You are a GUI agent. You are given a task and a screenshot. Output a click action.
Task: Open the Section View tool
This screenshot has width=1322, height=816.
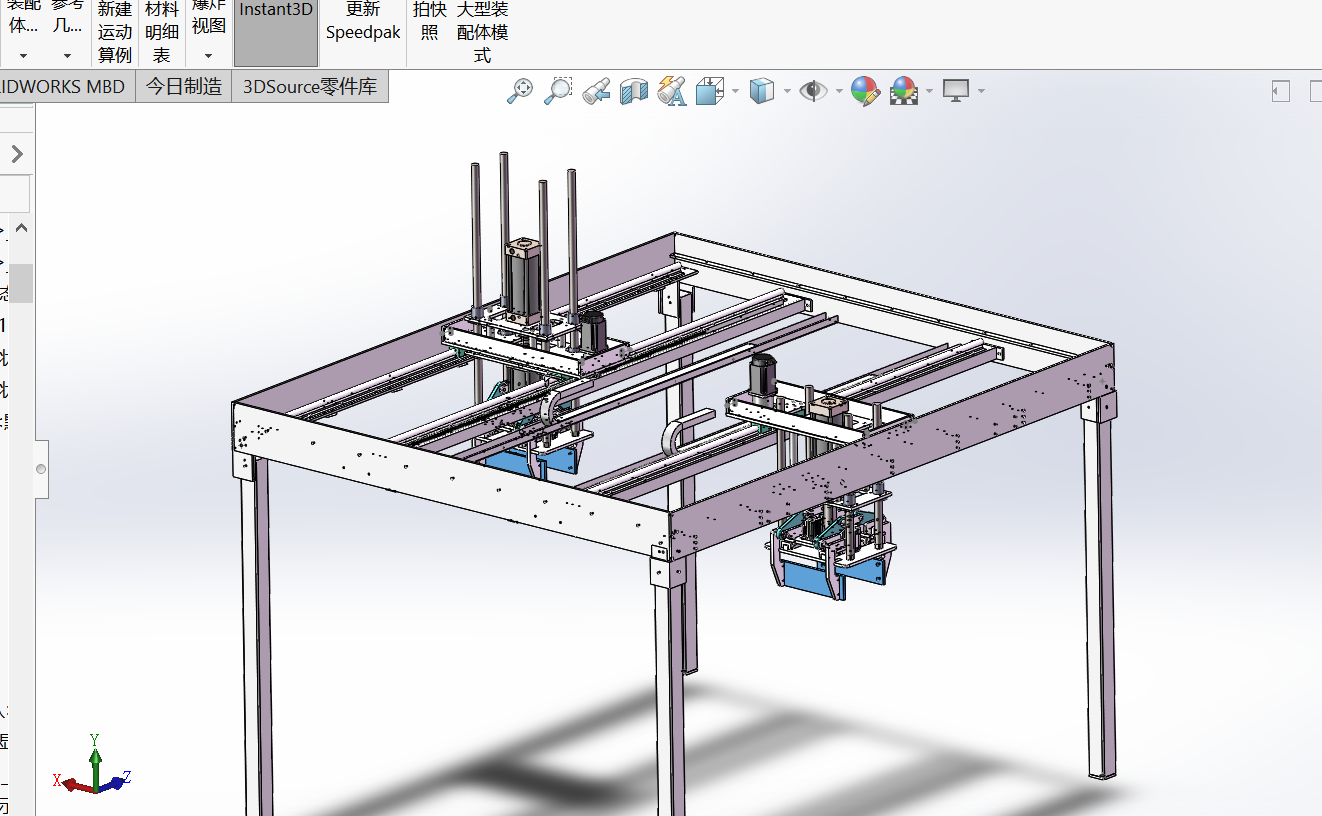point(635,91)
